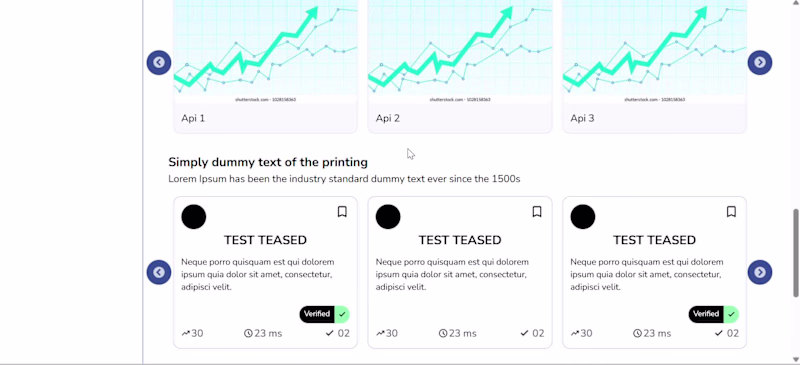
Task: Open the Api 1 chart card
Action: point(265,66)
